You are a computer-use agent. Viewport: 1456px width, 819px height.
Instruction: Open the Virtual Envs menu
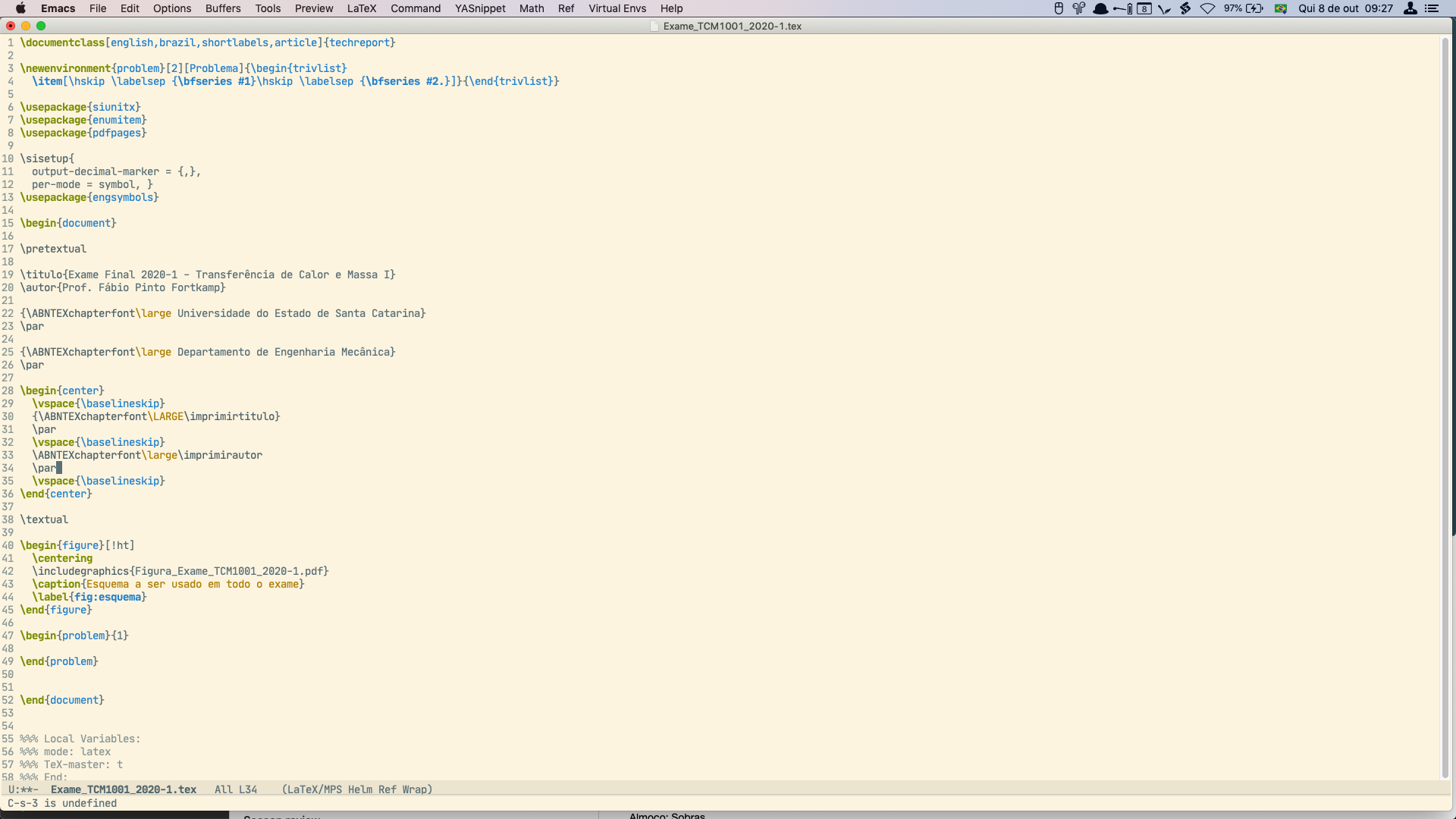pyautogui.click(x=617, y=8)
